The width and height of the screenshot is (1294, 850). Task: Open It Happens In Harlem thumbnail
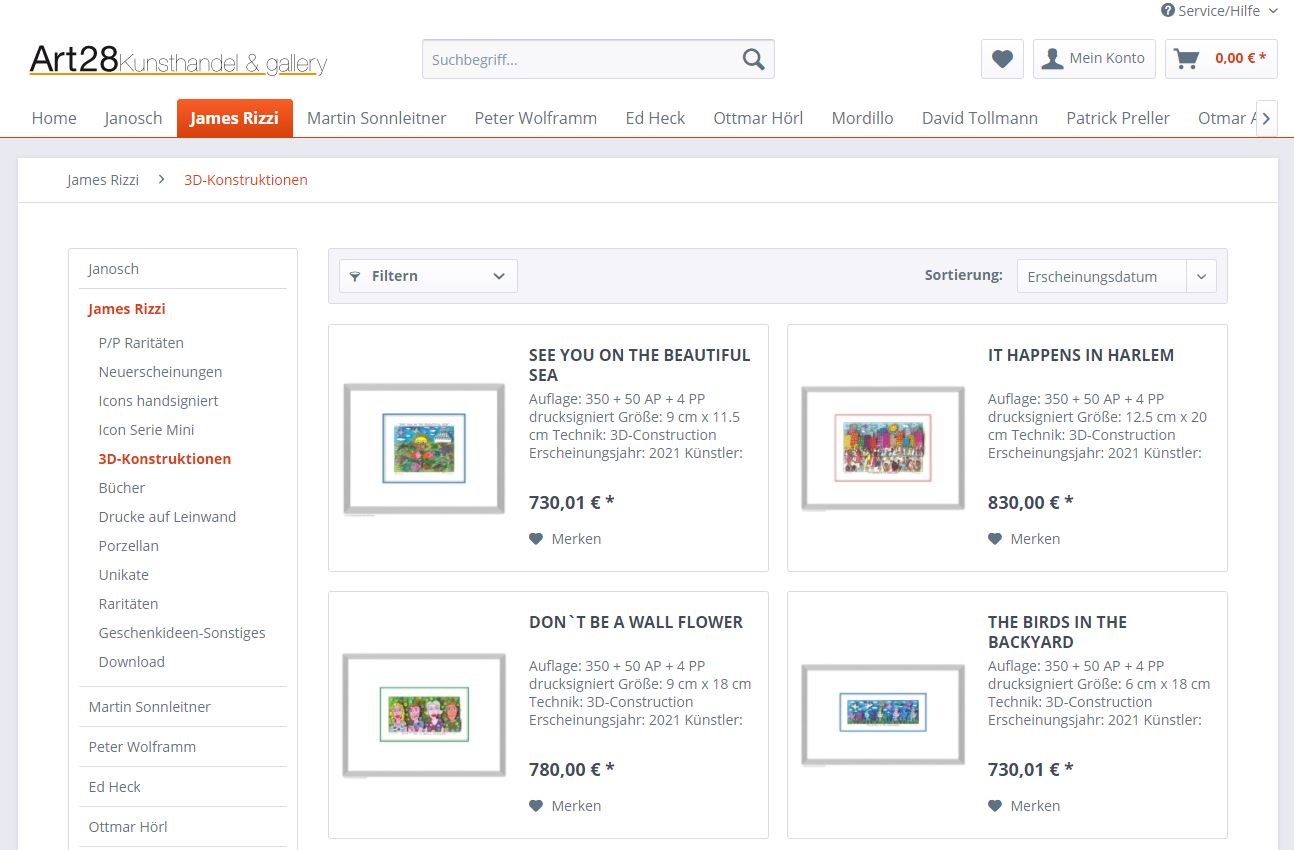point(883,448)
